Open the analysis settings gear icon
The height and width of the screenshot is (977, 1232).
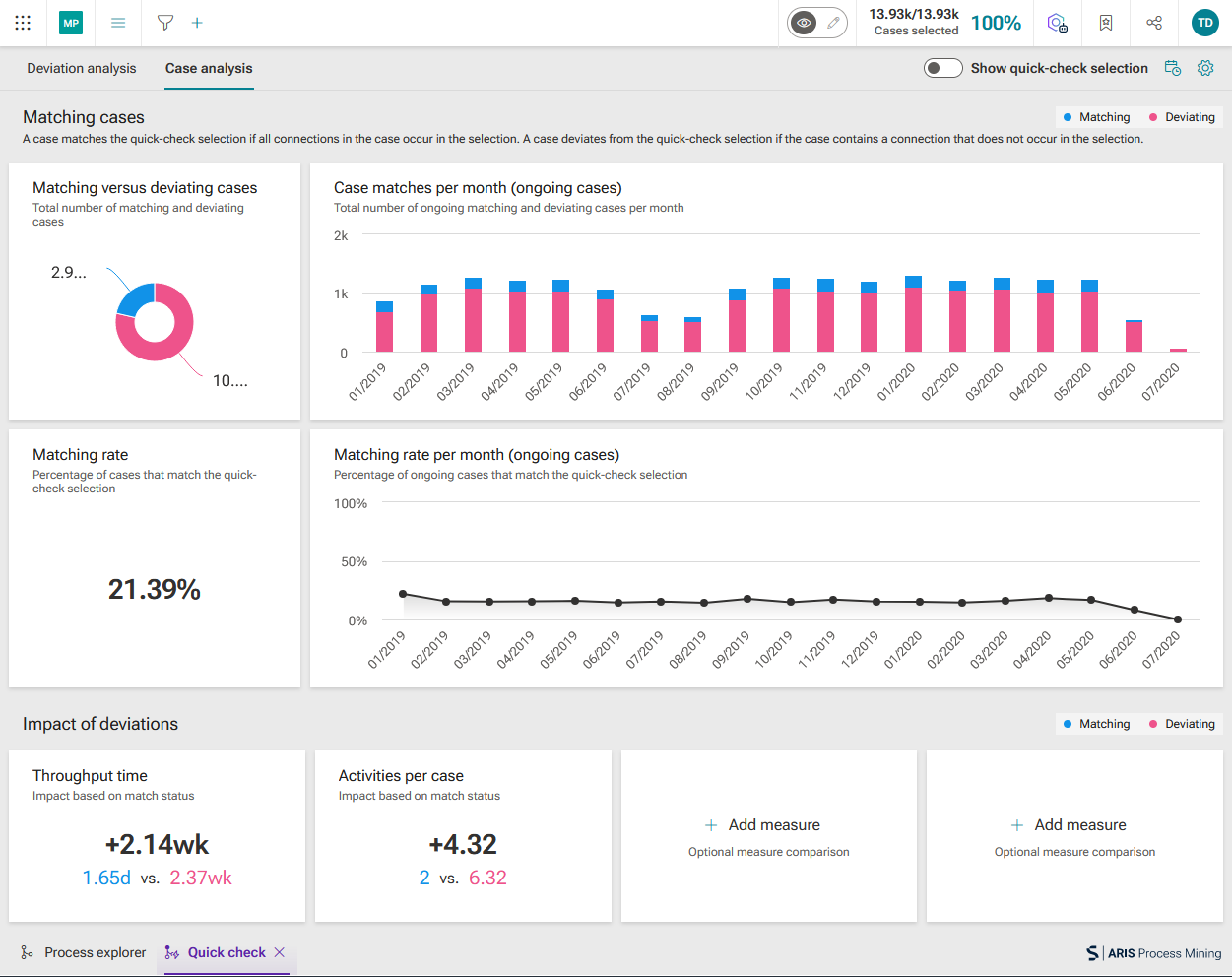pyautogui.click(x=1205, y=68)
